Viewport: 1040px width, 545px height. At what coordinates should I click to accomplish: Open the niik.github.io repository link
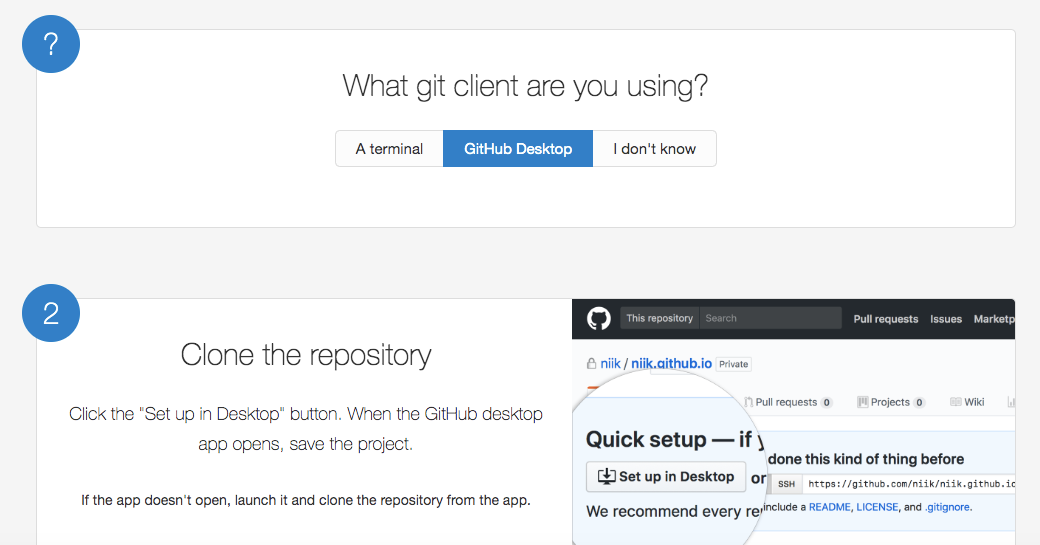coord(671,363)
